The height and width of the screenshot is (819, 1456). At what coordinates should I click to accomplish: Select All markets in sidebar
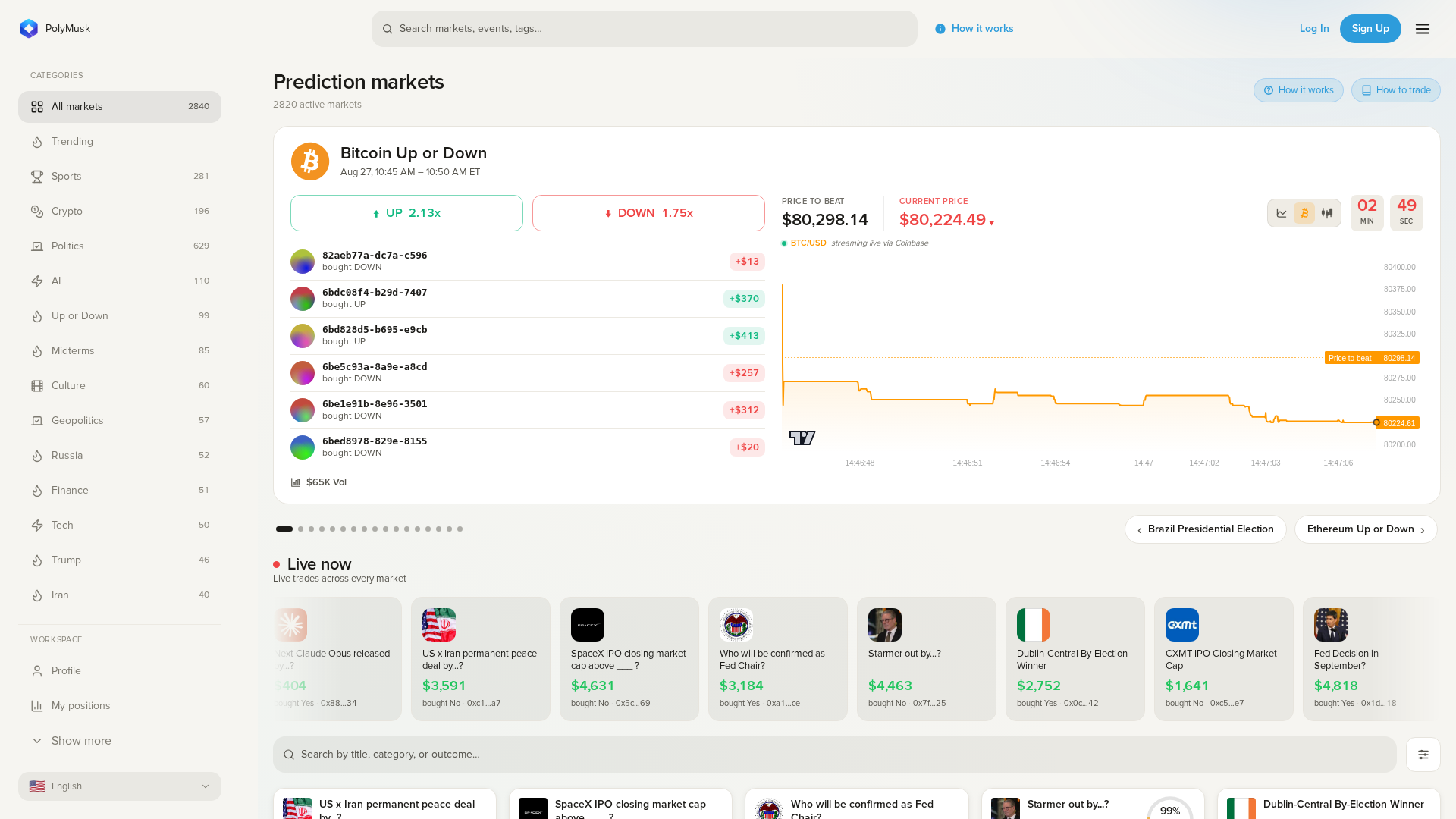120,107
